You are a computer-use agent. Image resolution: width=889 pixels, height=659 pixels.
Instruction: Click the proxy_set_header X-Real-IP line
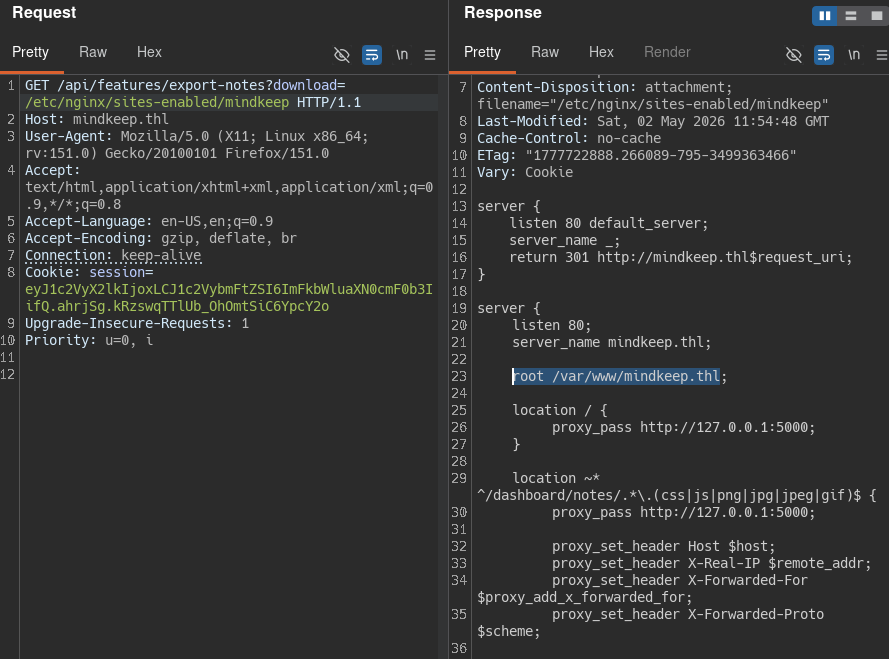712,564
